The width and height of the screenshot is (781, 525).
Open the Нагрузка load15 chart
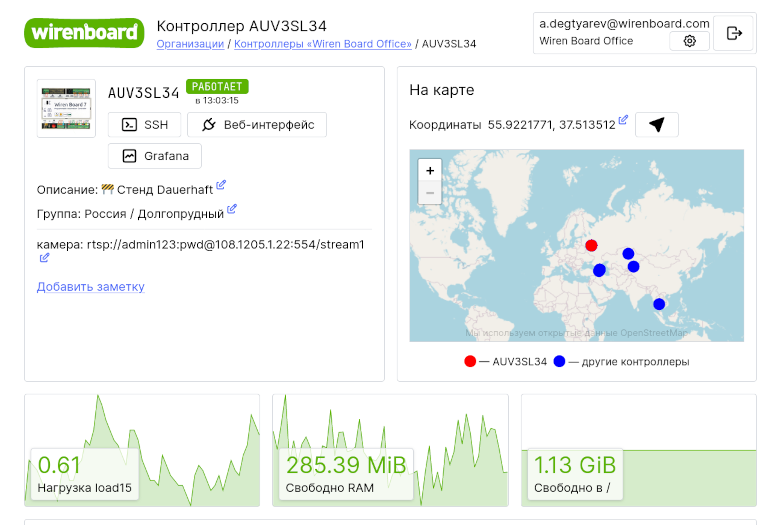142,450
